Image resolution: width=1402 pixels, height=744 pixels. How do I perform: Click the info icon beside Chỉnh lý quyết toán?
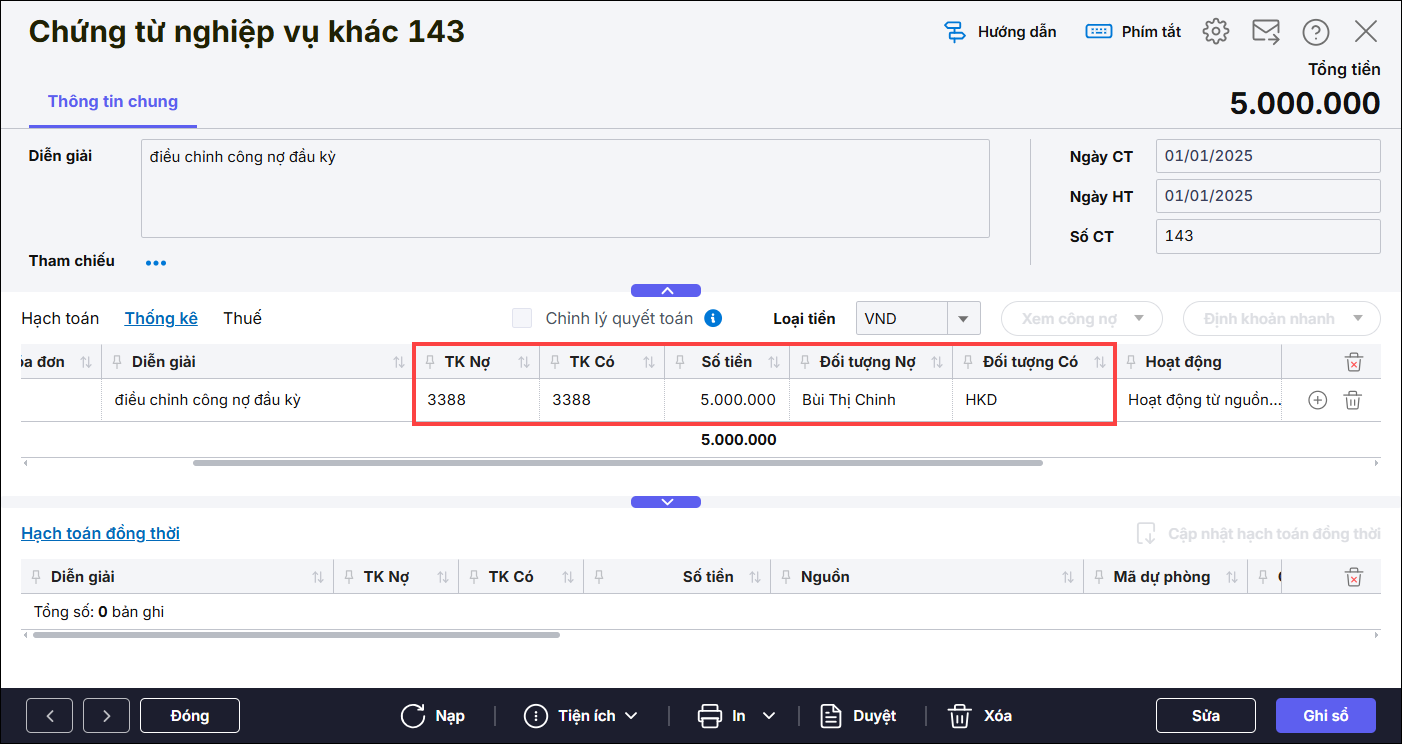coord(713,318)
